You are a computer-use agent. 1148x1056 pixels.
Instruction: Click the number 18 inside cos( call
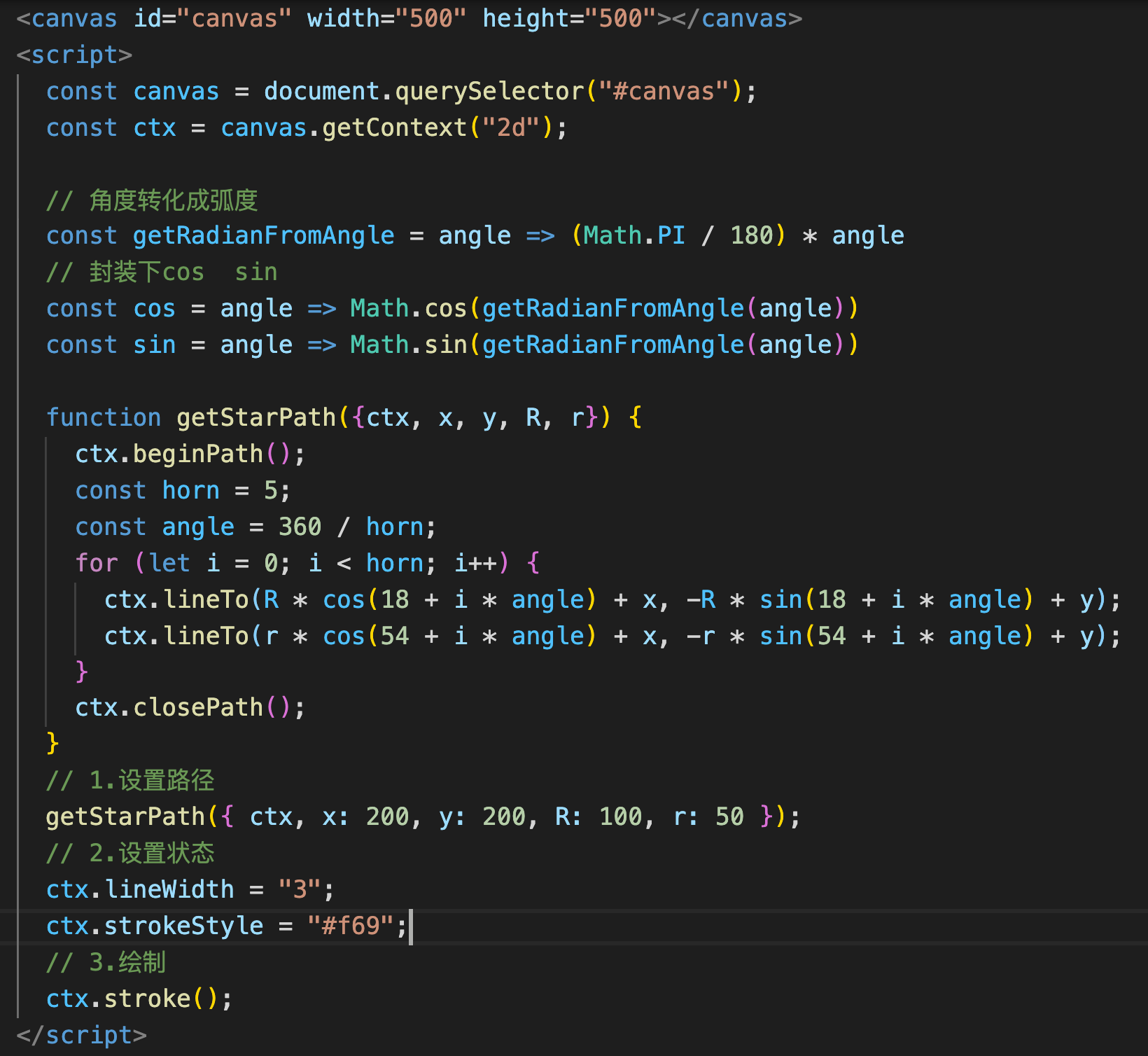click(x=395, y=599)
